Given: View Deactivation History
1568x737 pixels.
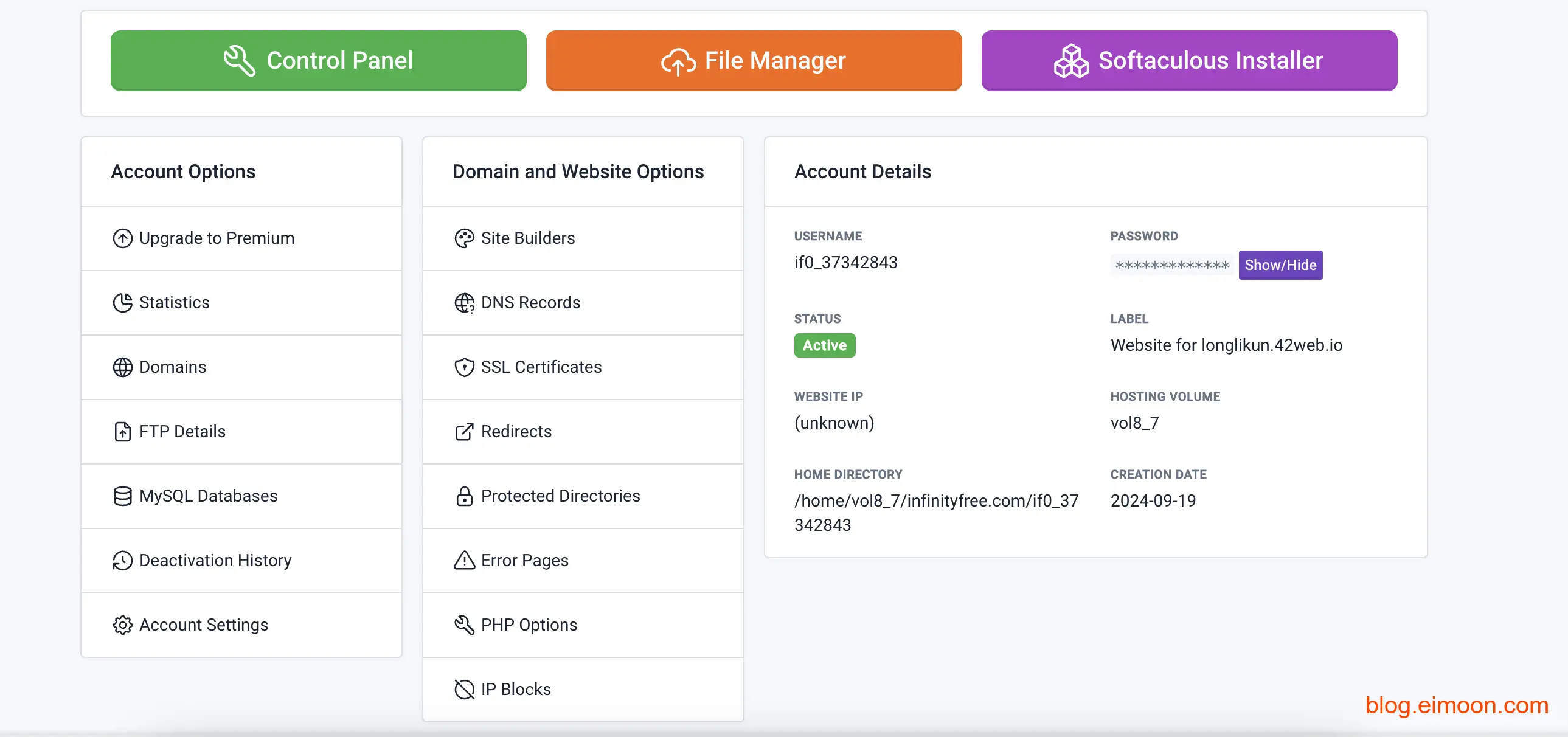Looking at the screenshot, I should (x=215, y=560).
